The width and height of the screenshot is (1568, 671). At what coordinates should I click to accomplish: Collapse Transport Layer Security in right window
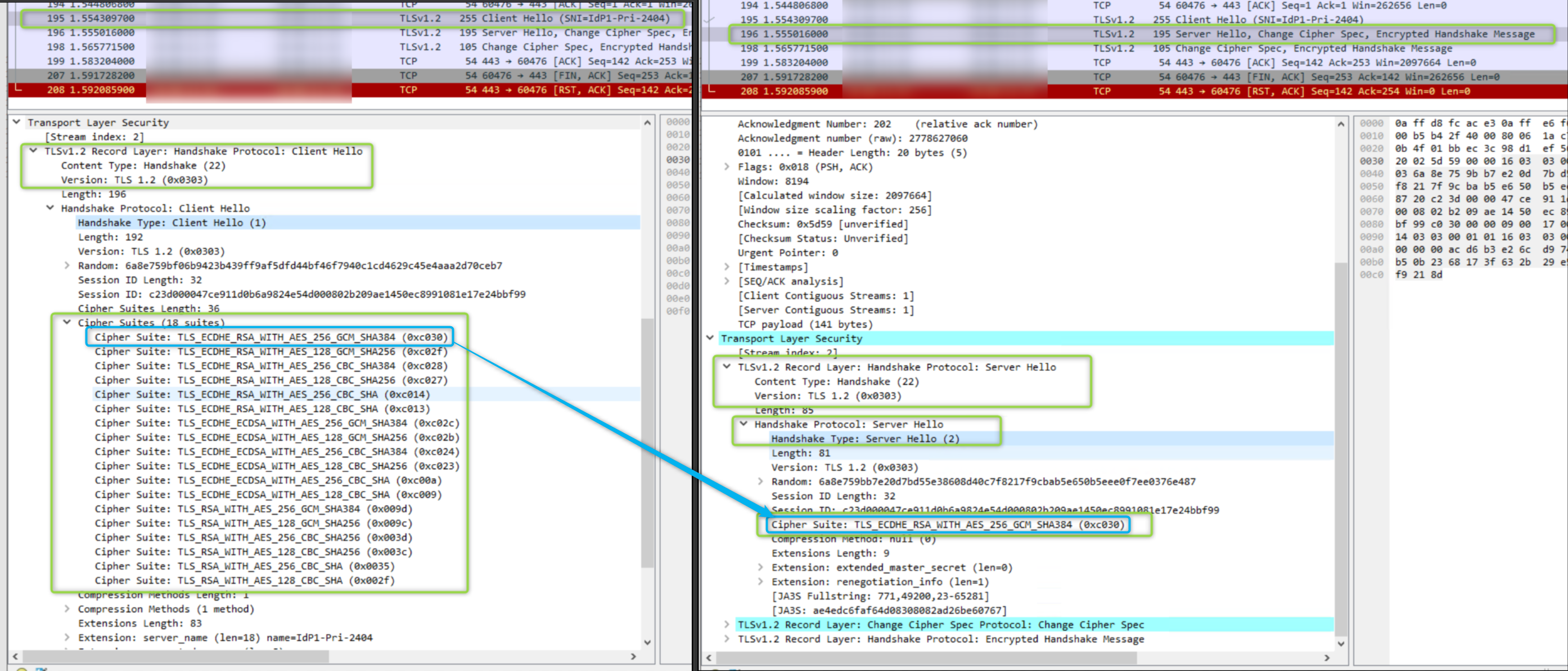click(x=710, y=339)
